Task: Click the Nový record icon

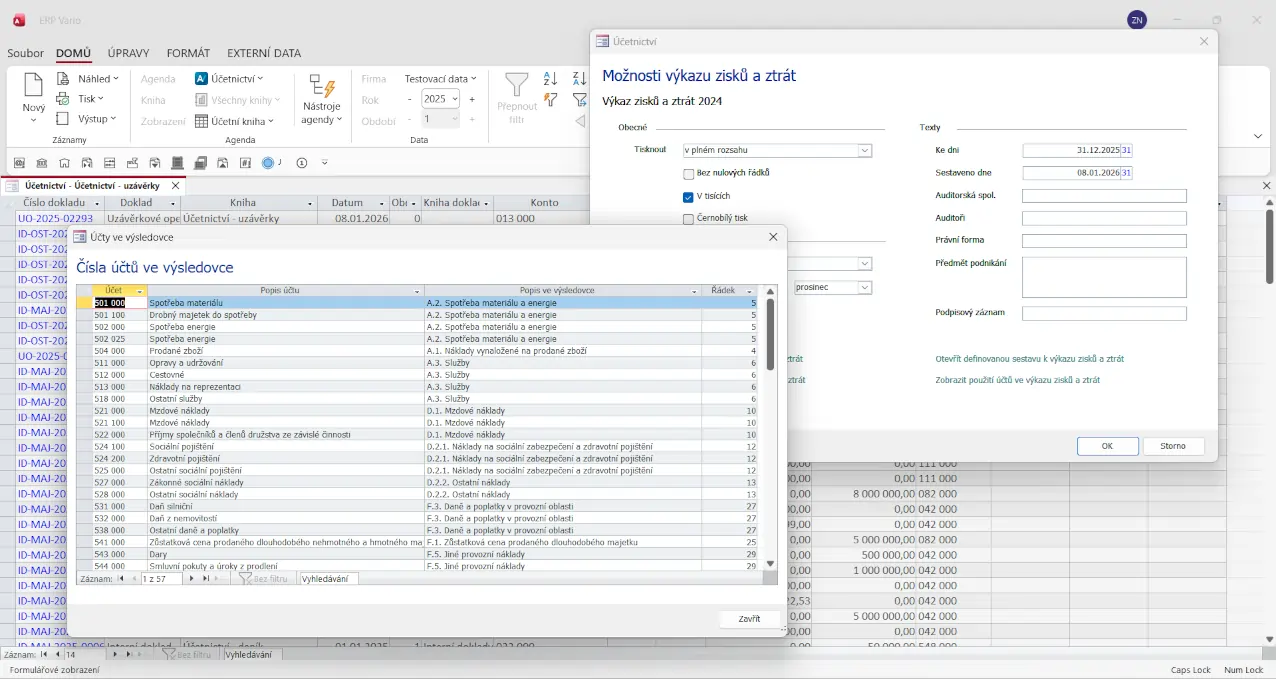Action: coord(34,87)
